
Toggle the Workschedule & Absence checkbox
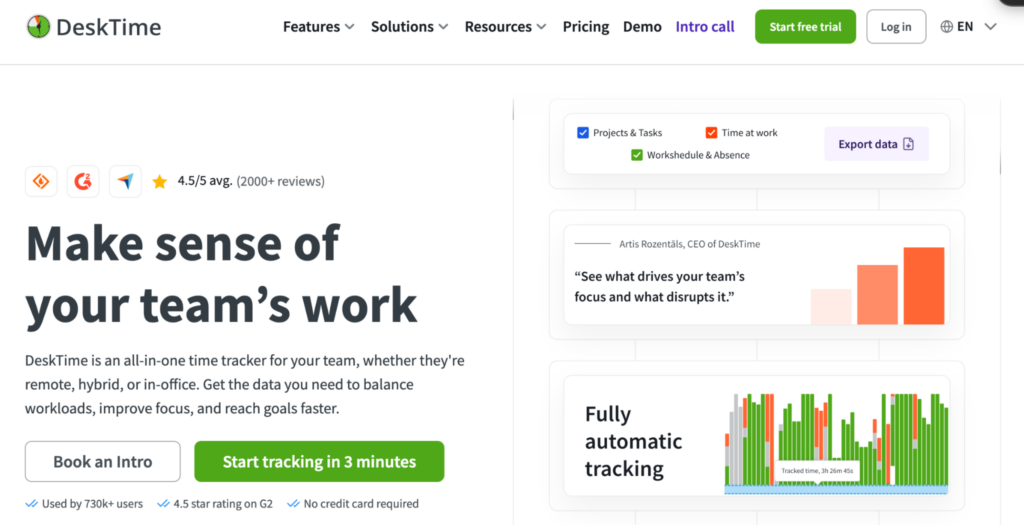point(637,155)
